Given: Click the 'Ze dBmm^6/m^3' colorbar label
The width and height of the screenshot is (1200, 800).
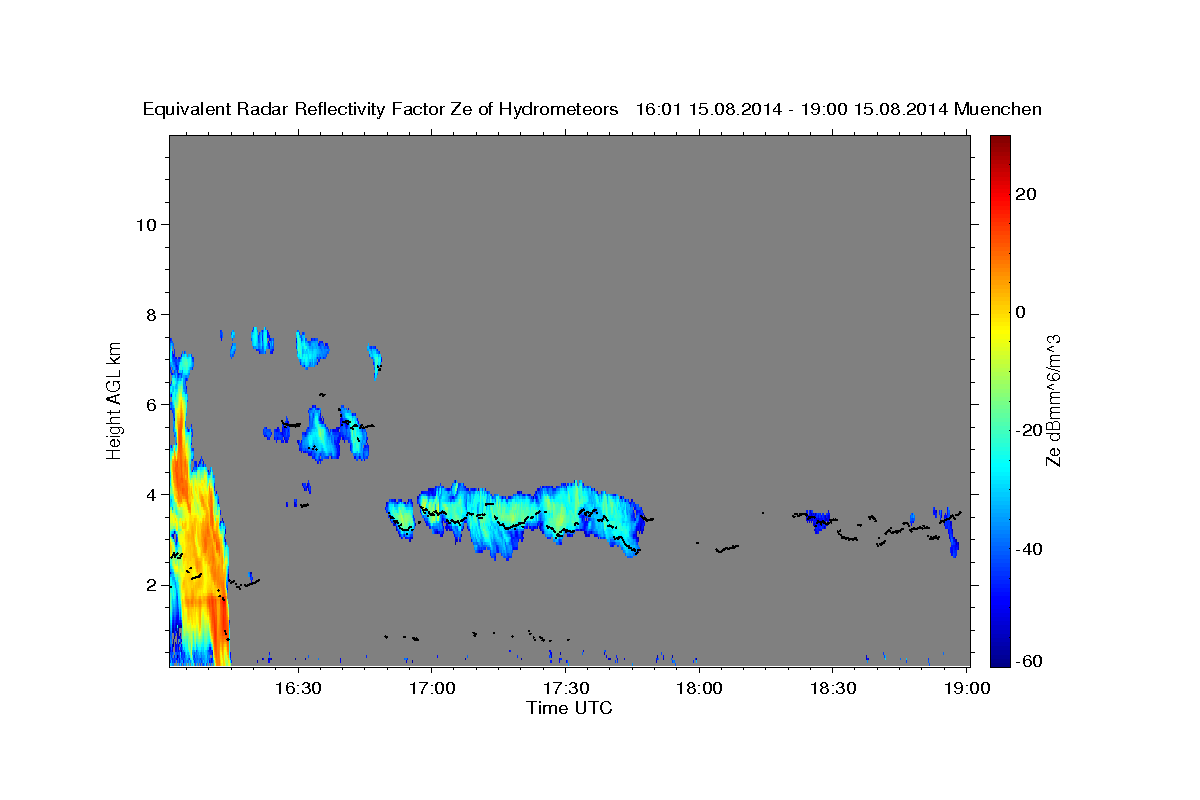Looking at the screenshot, I should [x=1052, y=400].
